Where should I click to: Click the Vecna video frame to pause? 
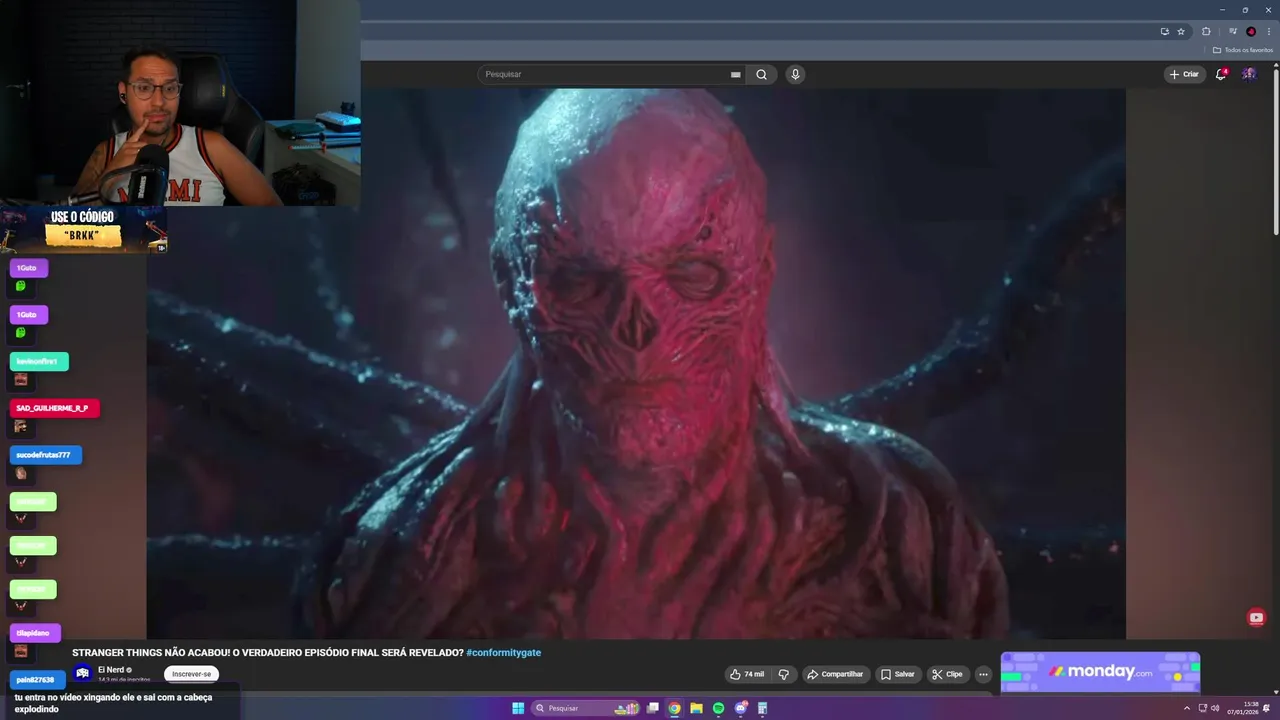tap(636, 363)
